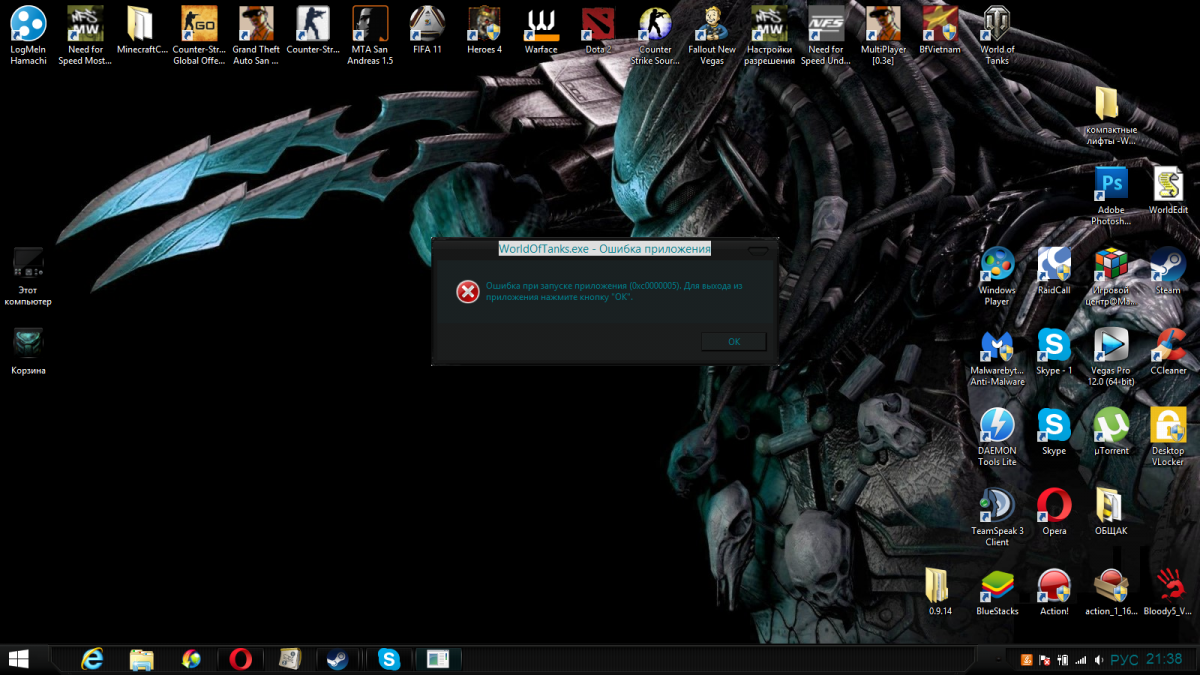
Task: Switch to Skype in the taskbar
Action: click(388, 658)
